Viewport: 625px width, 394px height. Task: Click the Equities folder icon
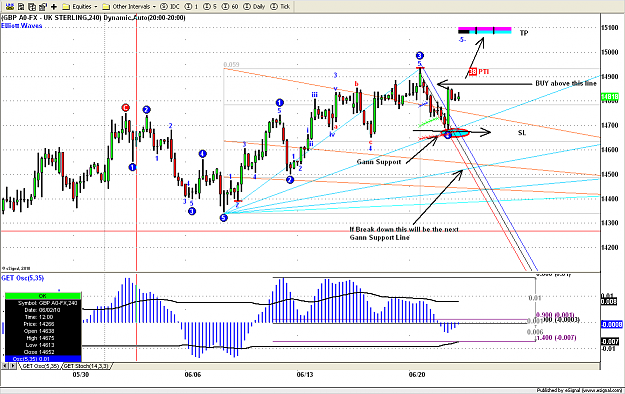coord(66,7)
